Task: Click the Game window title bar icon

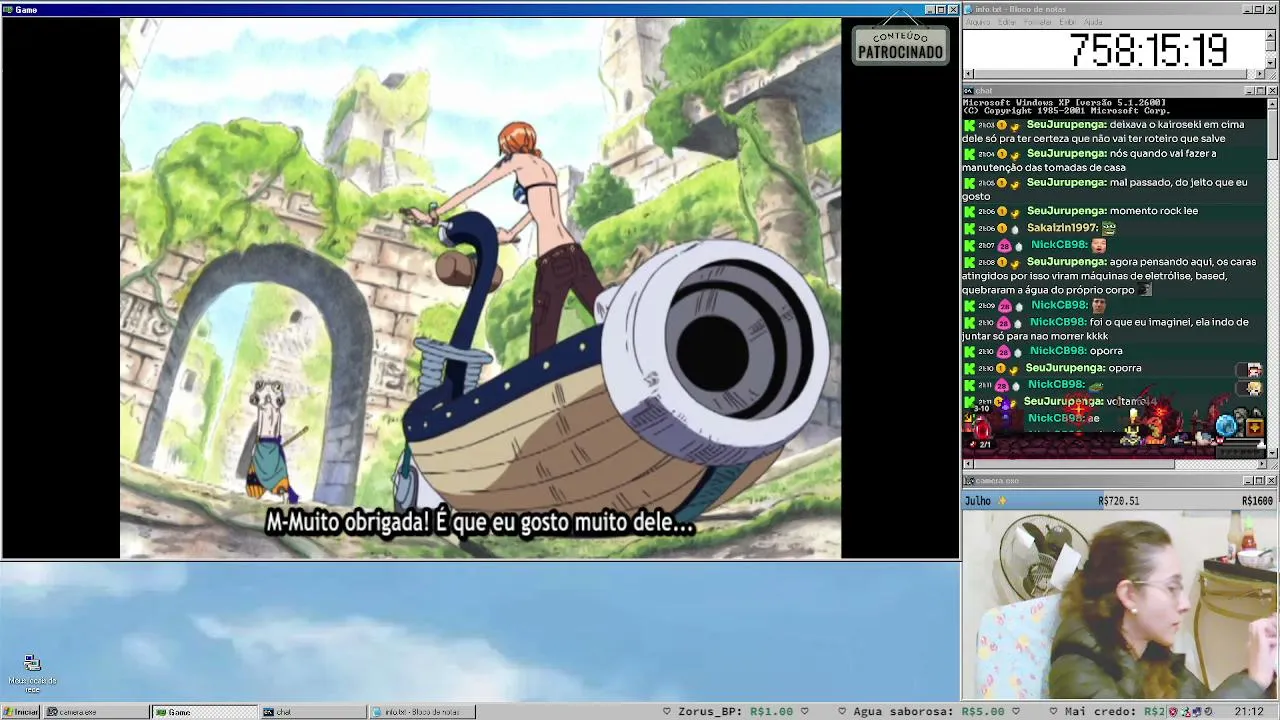Action: pyautogui.click(x=8, y=9)
